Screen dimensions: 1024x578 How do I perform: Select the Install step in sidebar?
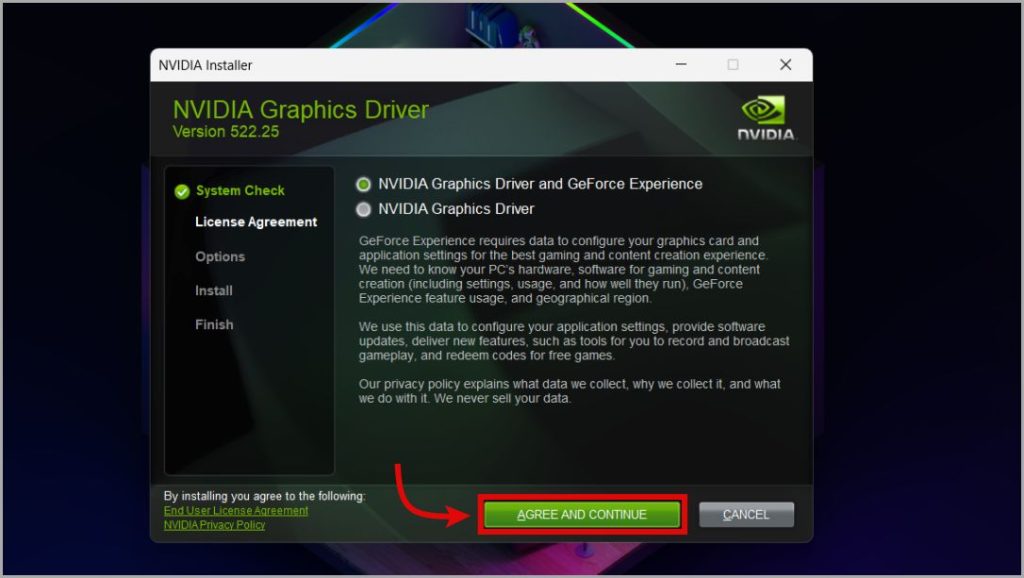pos(214,291)
